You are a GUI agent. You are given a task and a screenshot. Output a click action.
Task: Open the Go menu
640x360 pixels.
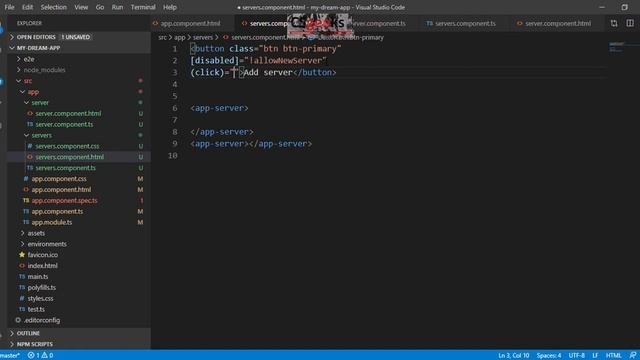click(x=100, y=7)
